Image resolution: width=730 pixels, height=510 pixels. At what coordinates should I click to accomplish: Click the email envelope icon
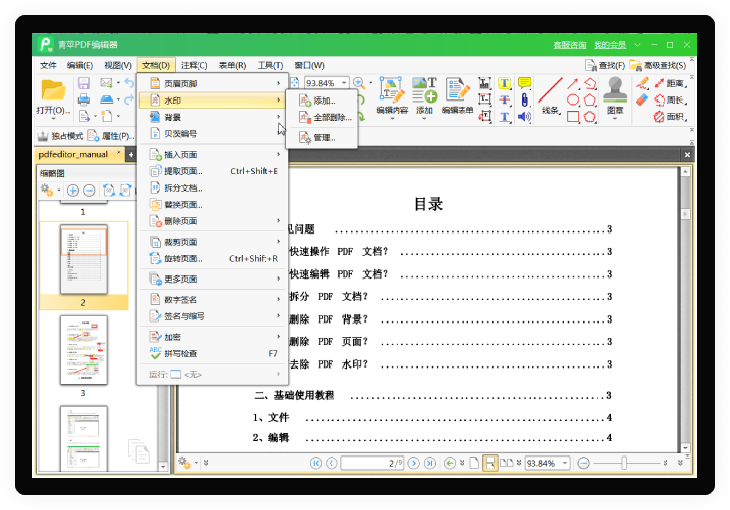pos(106,83)
